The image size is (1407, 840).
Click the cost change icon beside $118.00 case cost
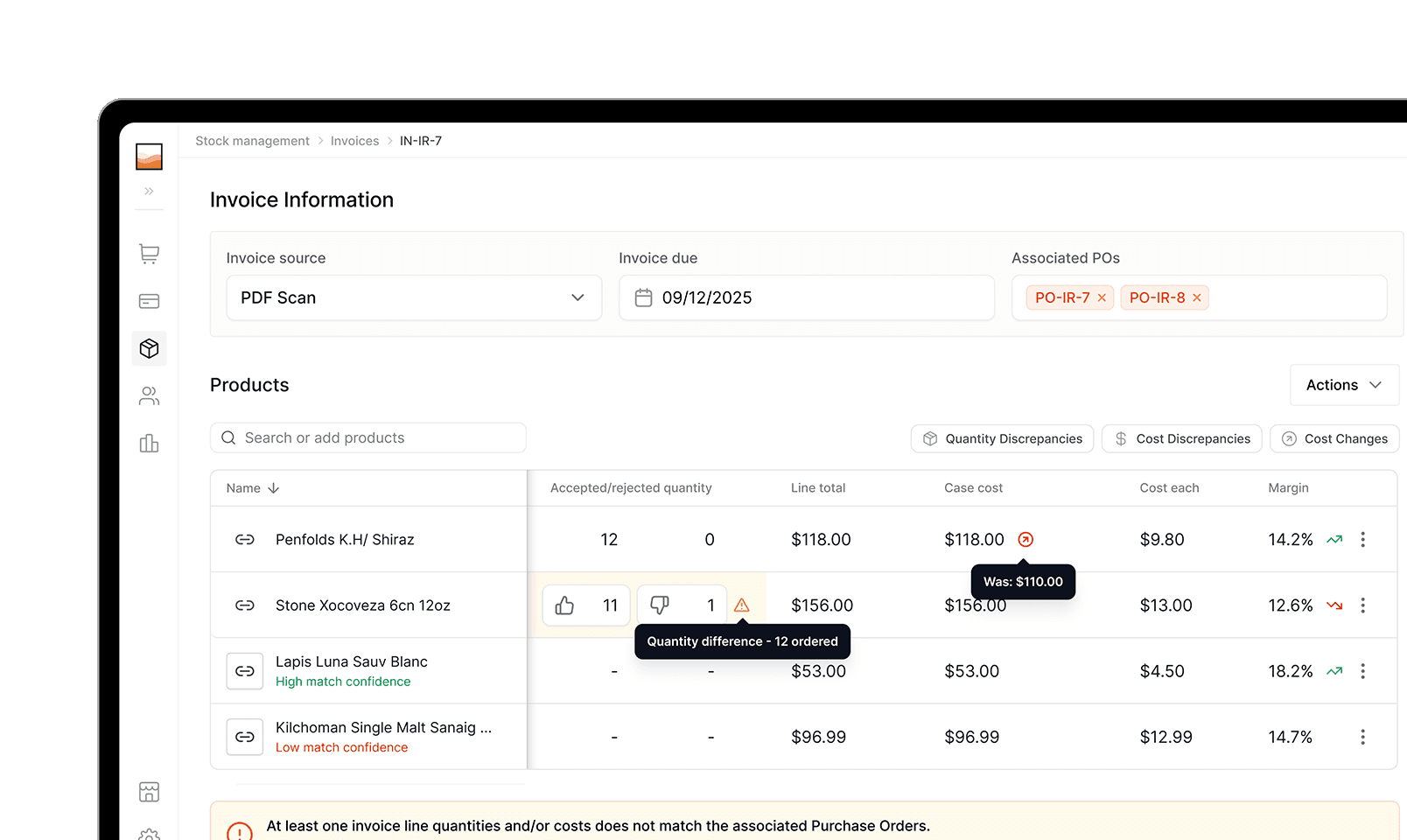pos(1025,540)
